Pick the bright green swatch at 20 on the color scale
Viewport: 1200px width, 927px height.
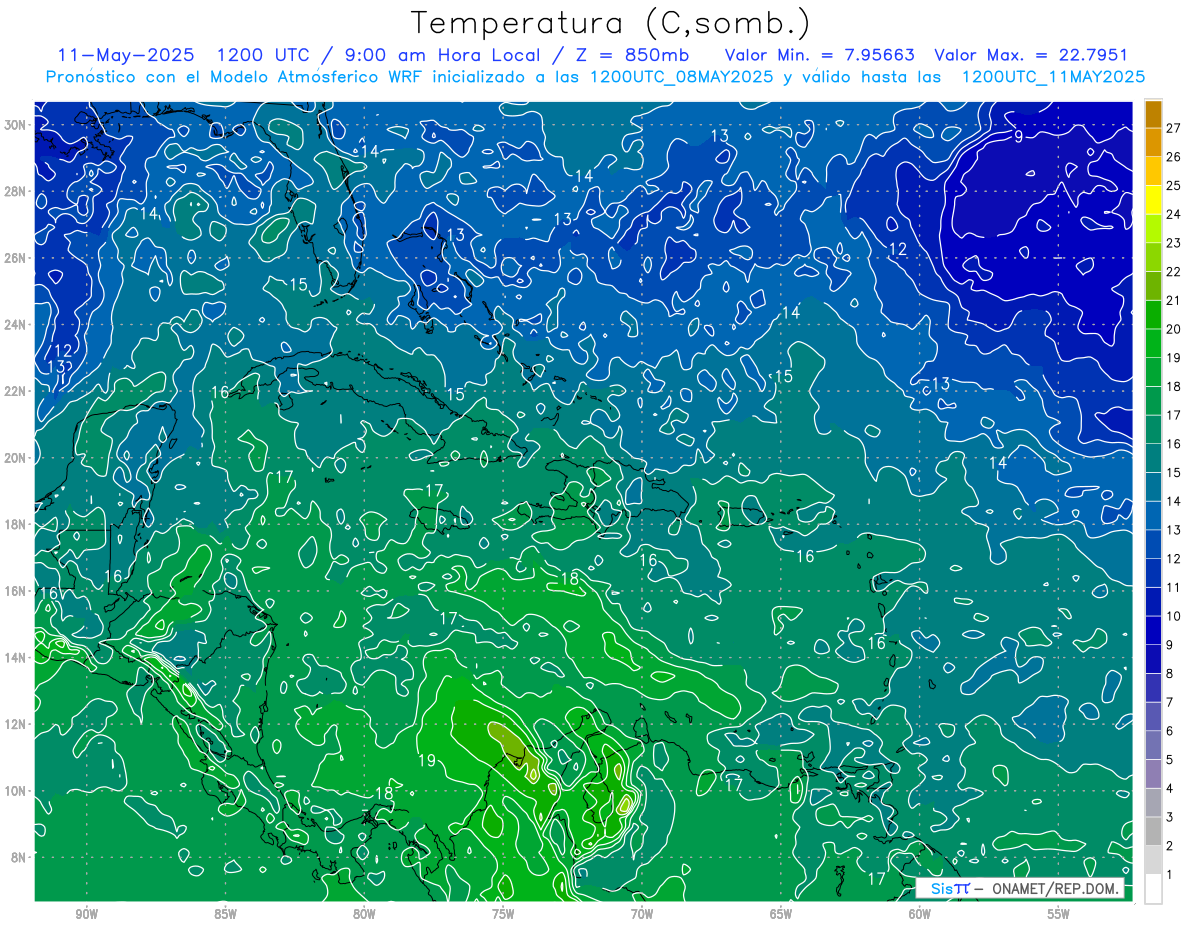(x=1153, y=315)
